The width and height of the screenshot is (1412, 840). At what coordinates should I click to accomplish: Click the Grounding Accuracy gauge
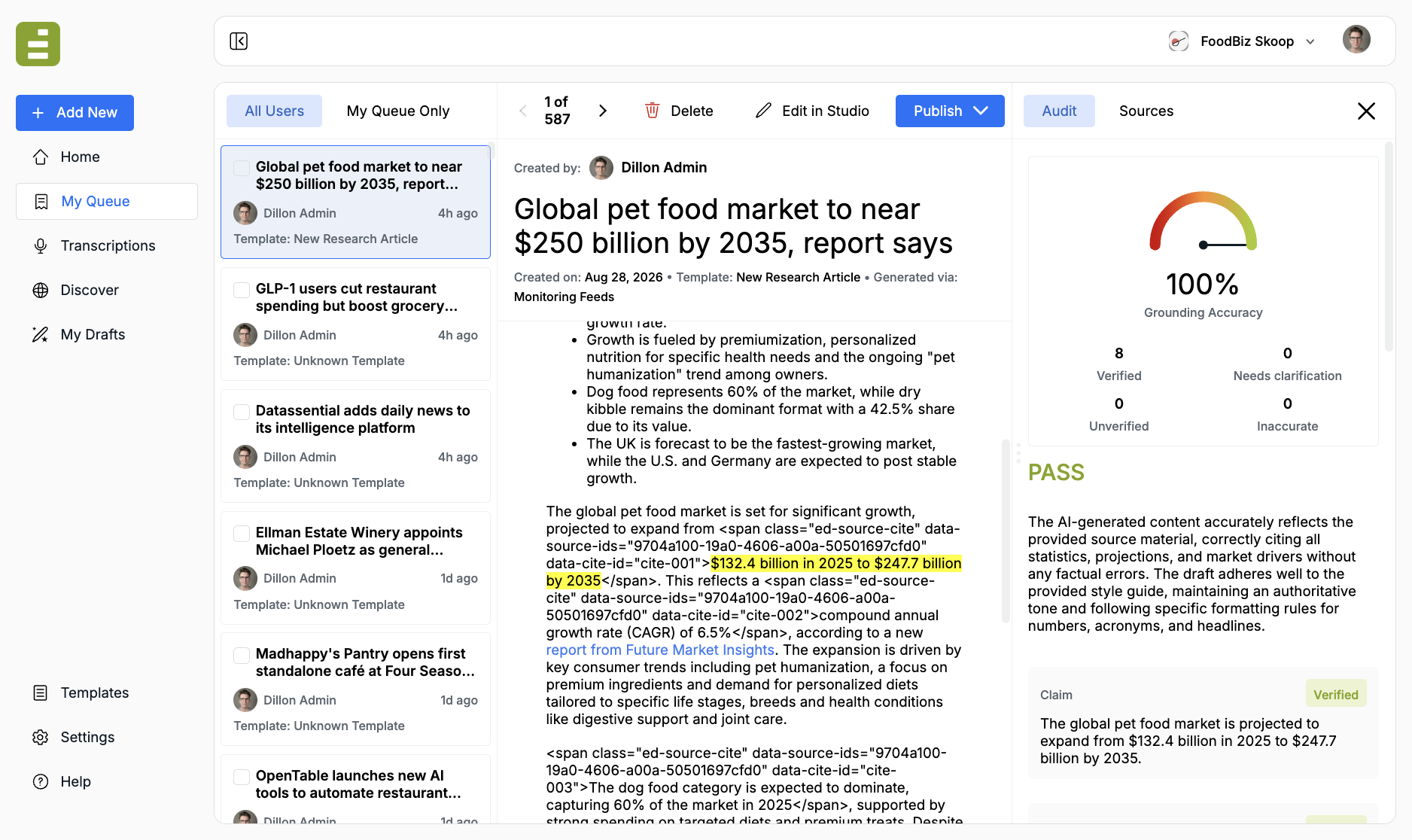1203,221
